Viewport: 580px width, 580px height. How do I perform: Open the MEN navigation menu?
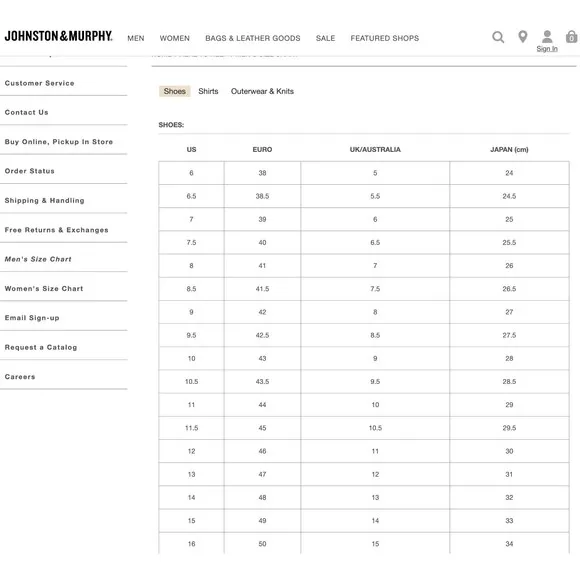point(136,38)
